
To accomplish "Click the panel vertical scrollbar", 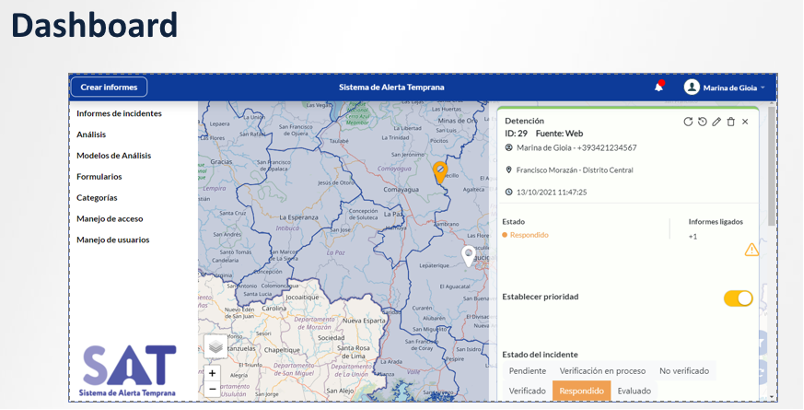I will pos(771,165).
